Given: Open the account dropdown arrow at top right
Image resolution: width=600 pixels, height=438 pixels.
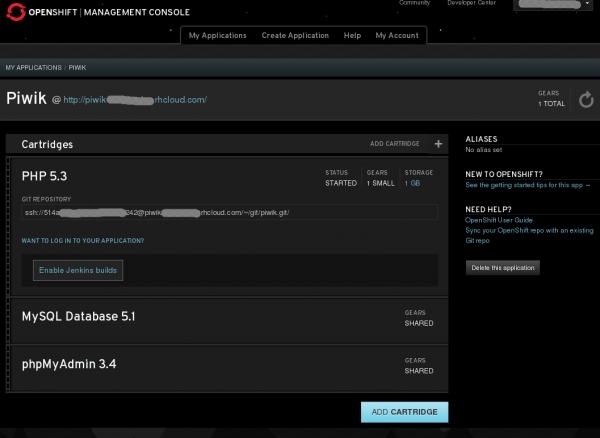Looking at the screenshot, I should (x=587, y=4).
